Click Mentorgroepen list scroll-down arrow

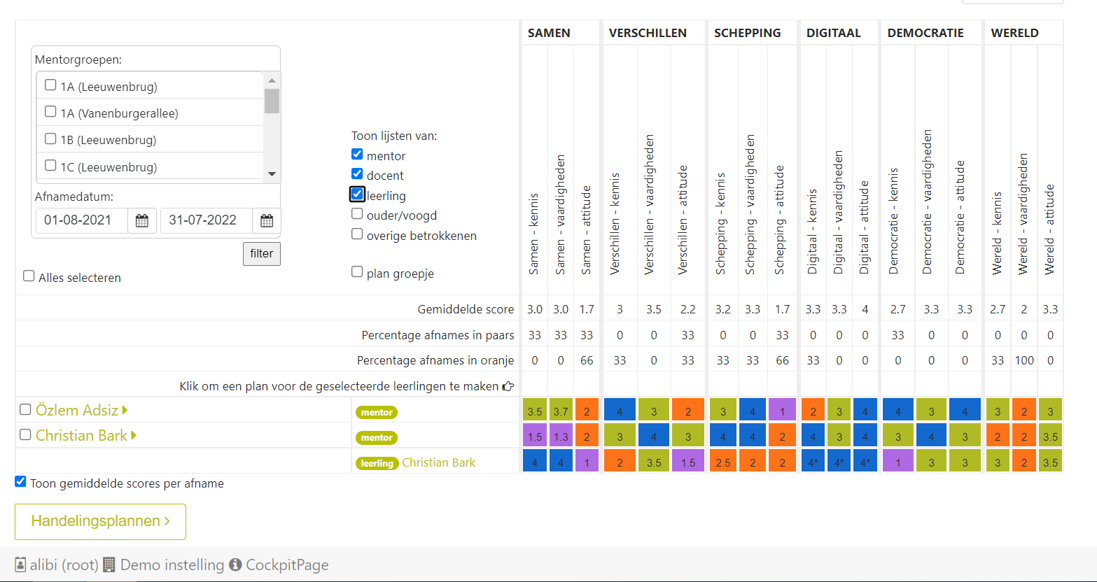click(x=272, y=174)
